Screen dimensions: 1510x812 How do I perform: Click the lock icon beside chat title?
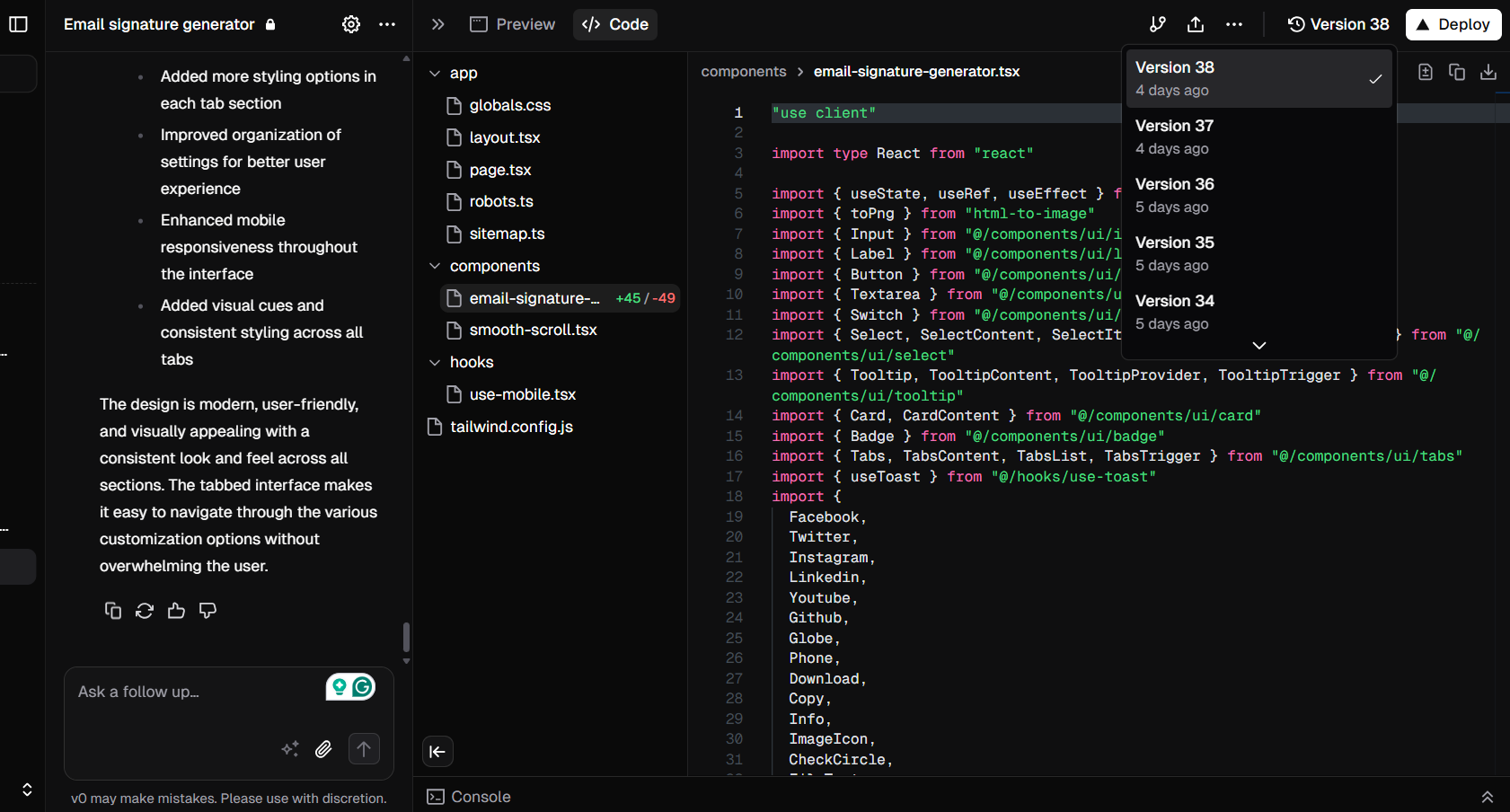click(x=270, y=24)
